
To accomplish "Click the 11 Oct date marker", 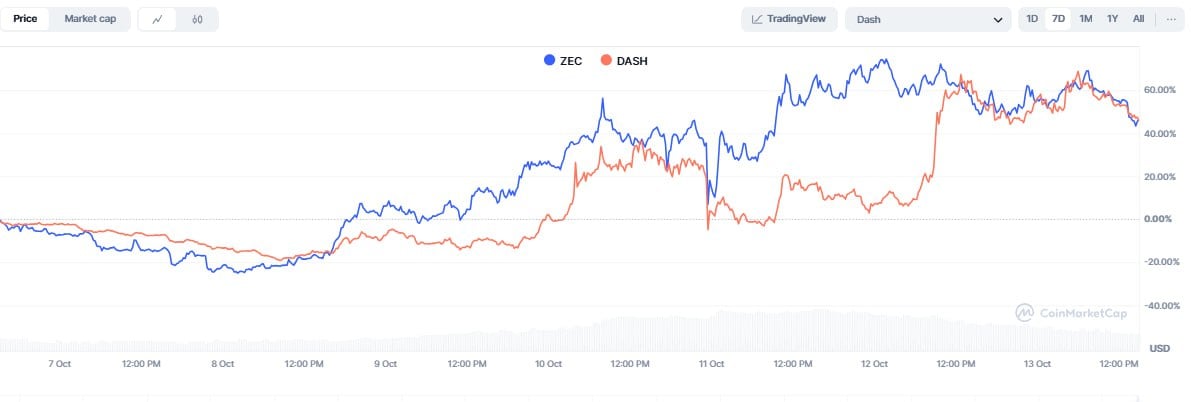I will pos(711,364).
